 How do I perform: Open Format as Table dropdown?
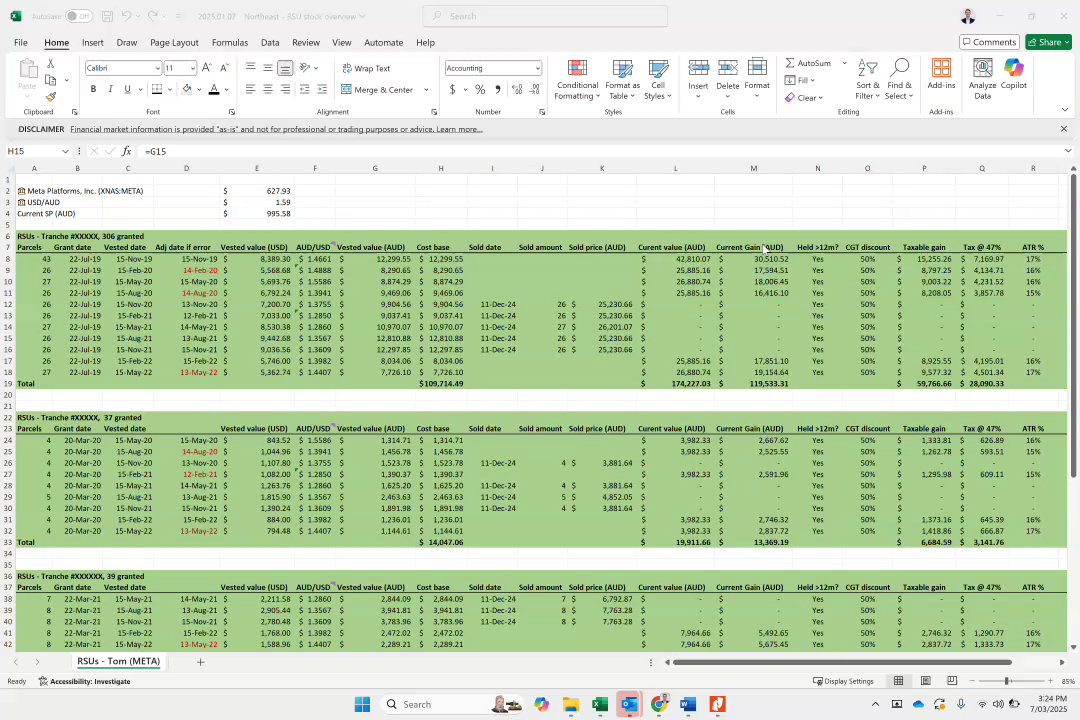pos(623,79)
